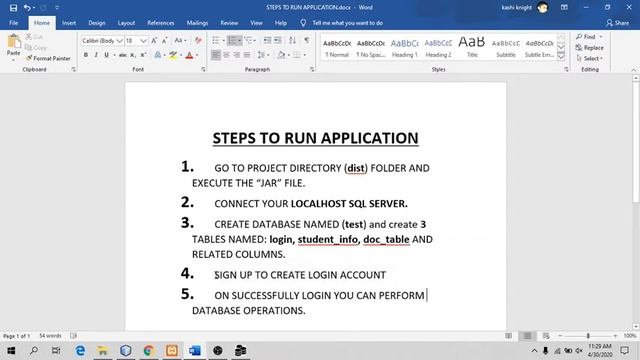
Task: Open the Calibri font name dropdown
Action: pyautogui.click(x=119, y=41)
